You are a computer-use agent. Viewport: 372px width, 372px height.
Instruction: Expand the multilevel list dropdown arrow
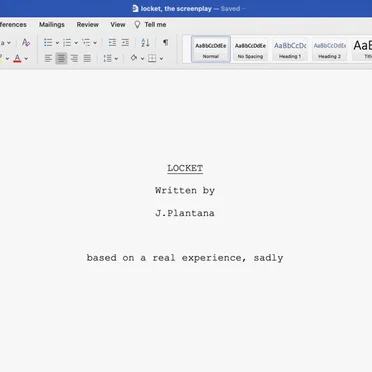tap(95, 43)
